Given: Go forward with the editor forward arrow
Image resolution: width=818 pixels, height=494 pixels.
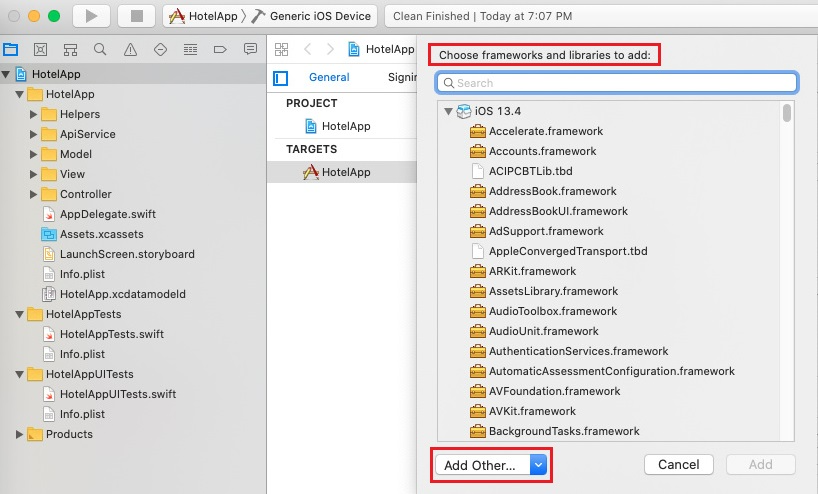Looking at the screenshot, I should pos(330,50).
